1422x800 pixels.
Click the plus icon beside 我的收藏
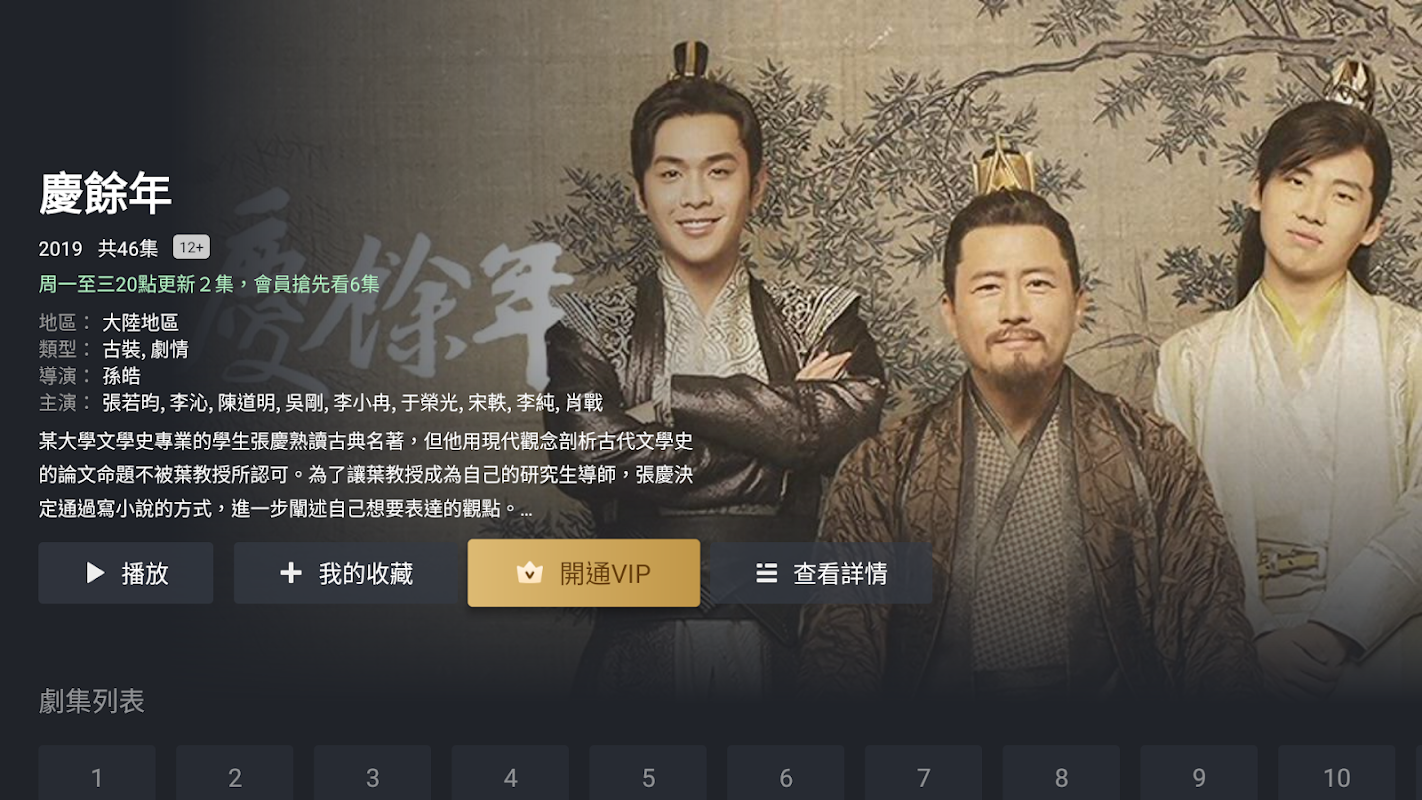[291, 573]
